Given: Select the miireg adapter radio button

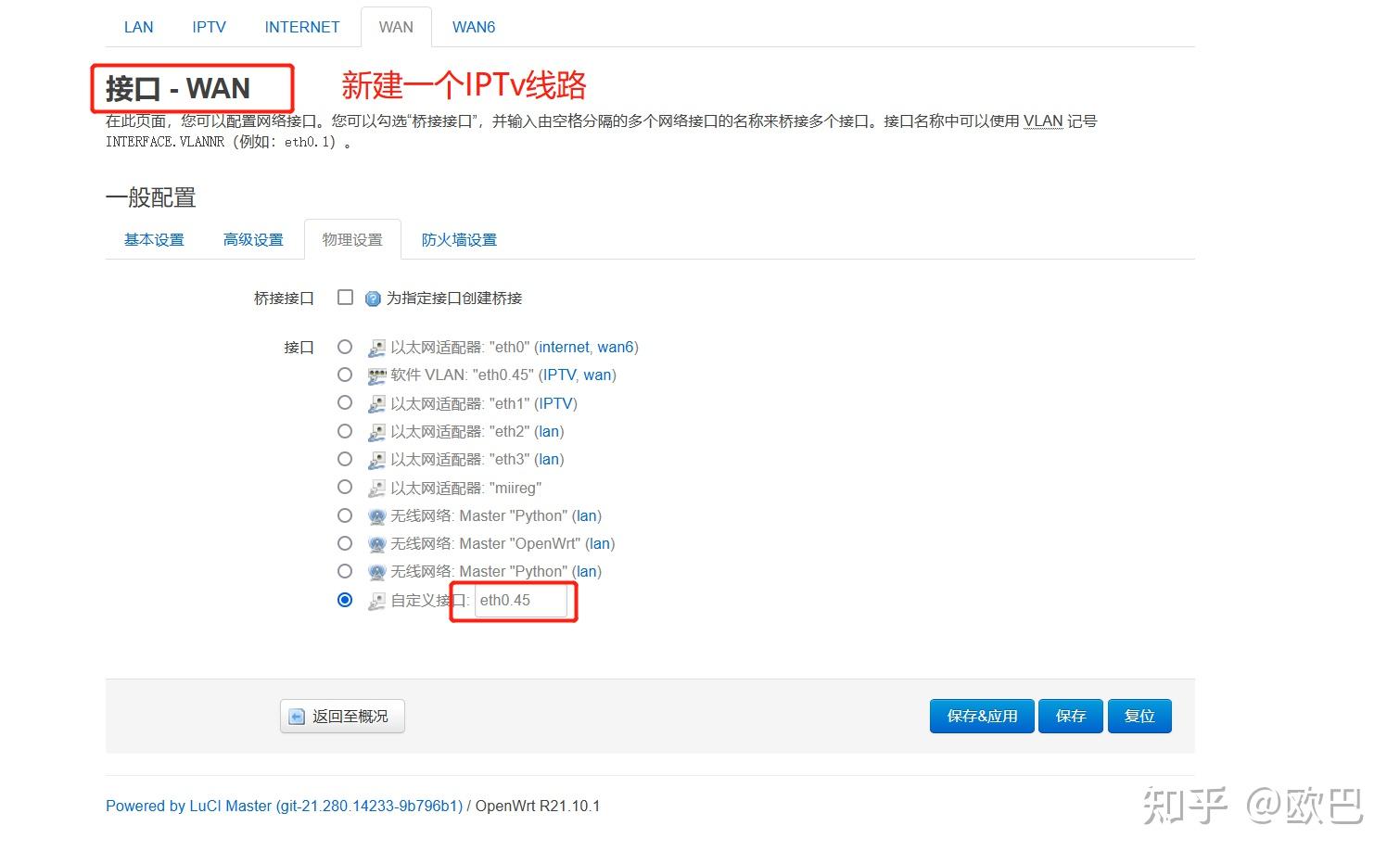Looking at the screenshot, I should click(x=345, y=487).
